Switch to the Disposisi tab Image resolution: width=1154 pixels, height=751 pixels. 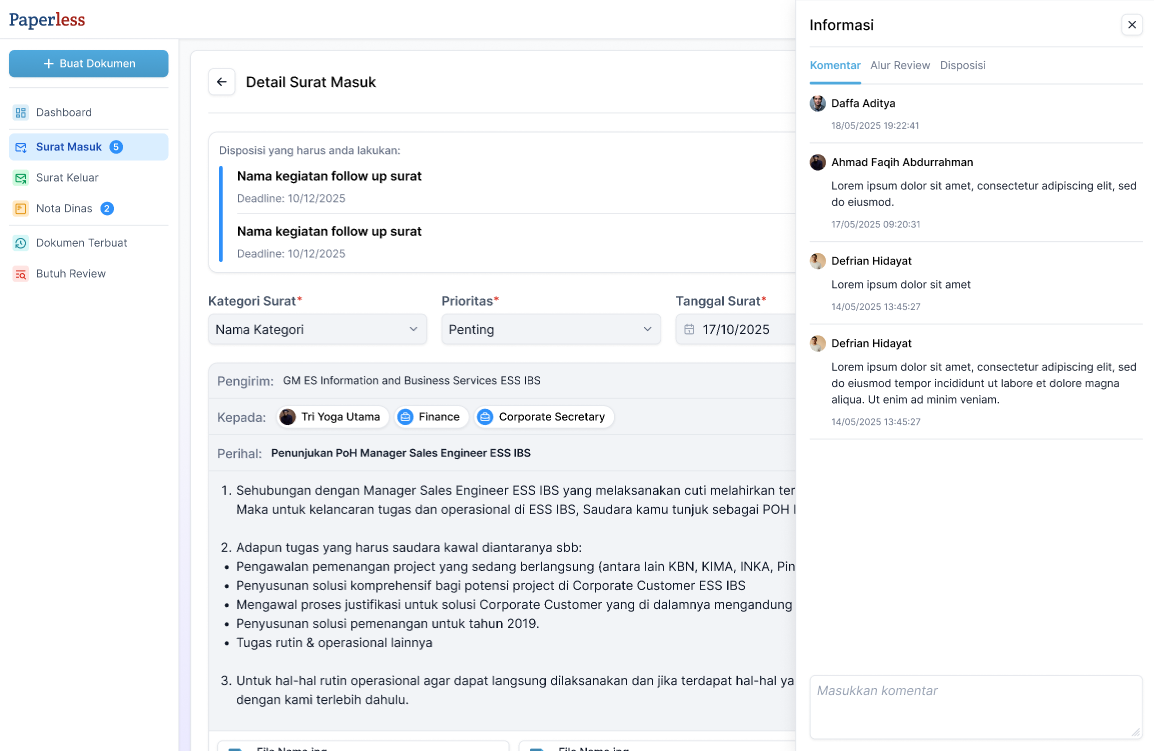coord(962,66)
